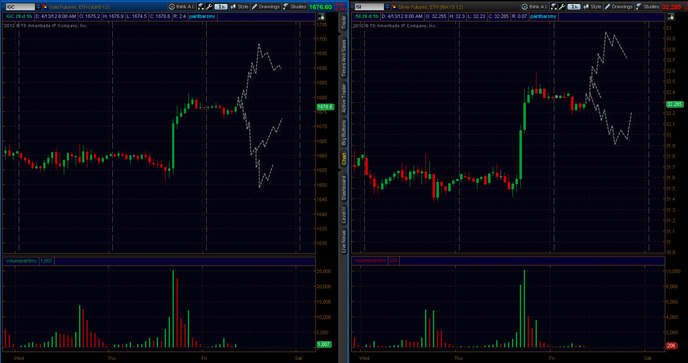Image resolution: width=688 pixels, height=363 pixels.
Task: Switch to Times And Sales sidebar tab
Action: (344, 59)
